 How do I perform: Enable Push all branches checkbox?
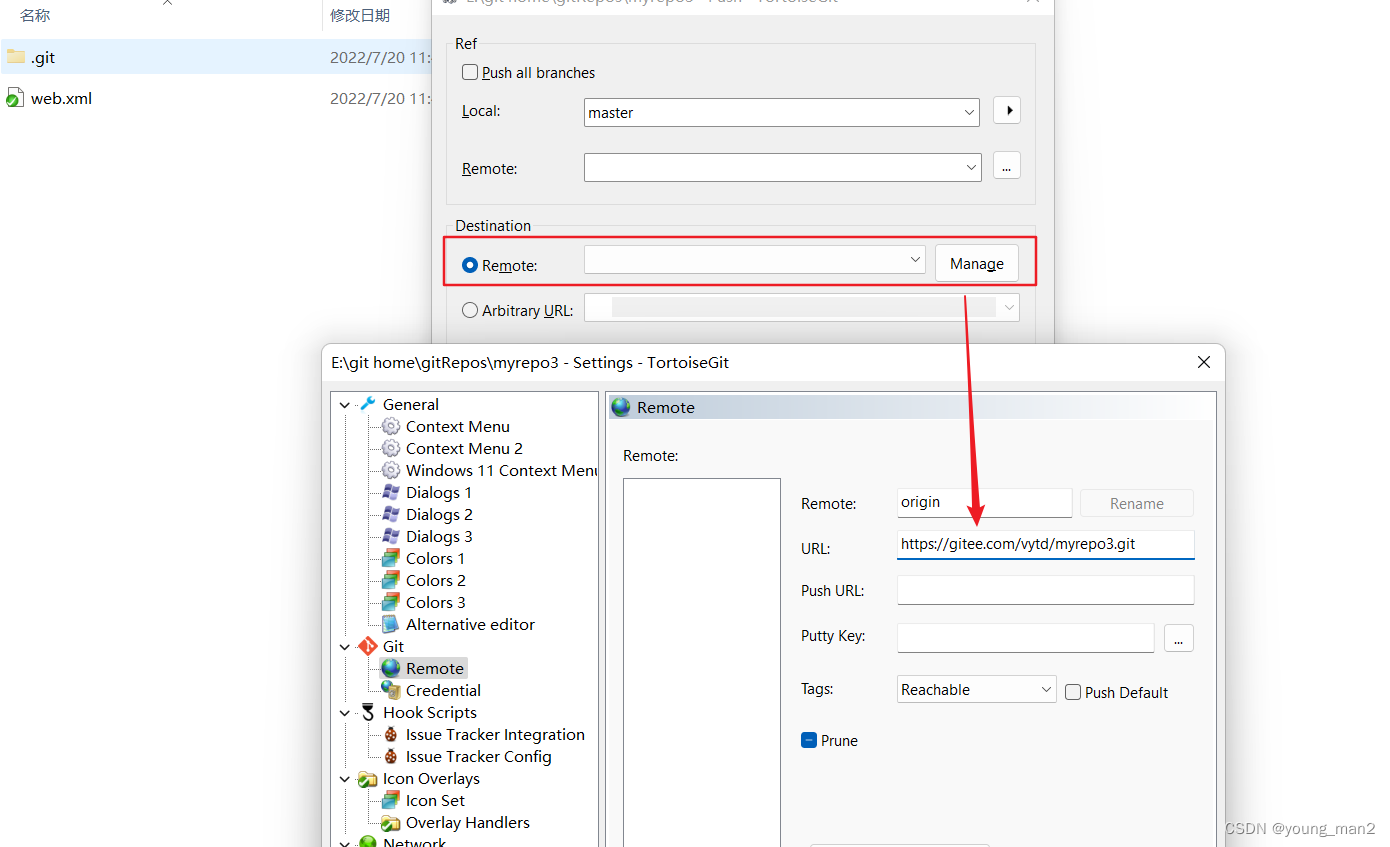pyautogui.click(x=470, y=72)
